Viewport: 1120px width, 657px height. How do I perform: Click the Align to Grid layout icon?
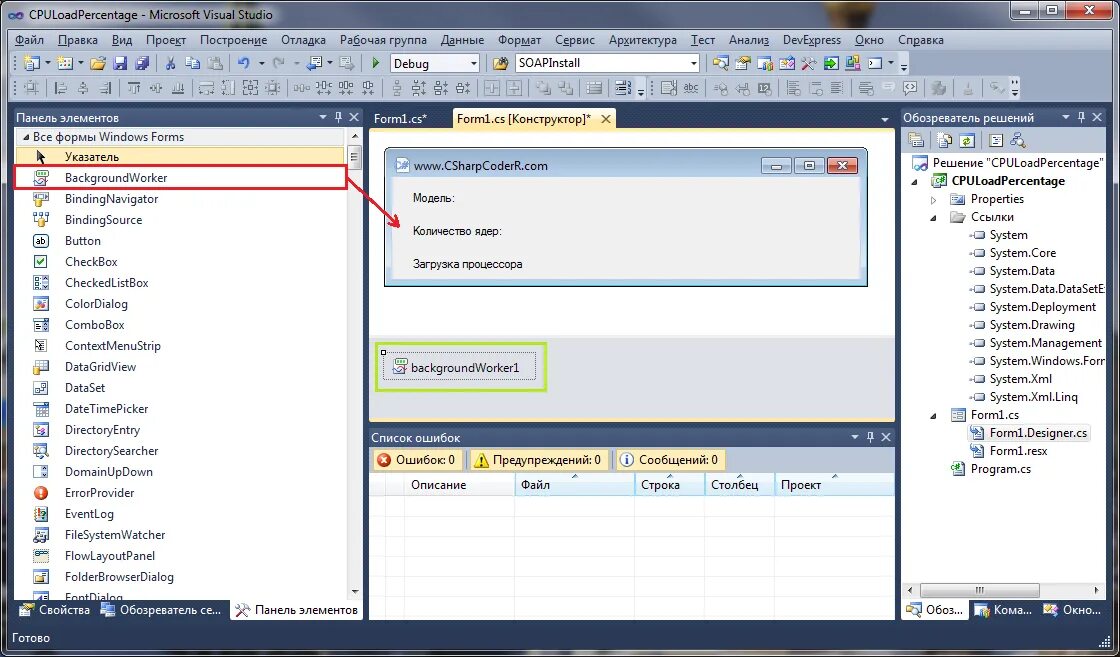pos(31,88)
